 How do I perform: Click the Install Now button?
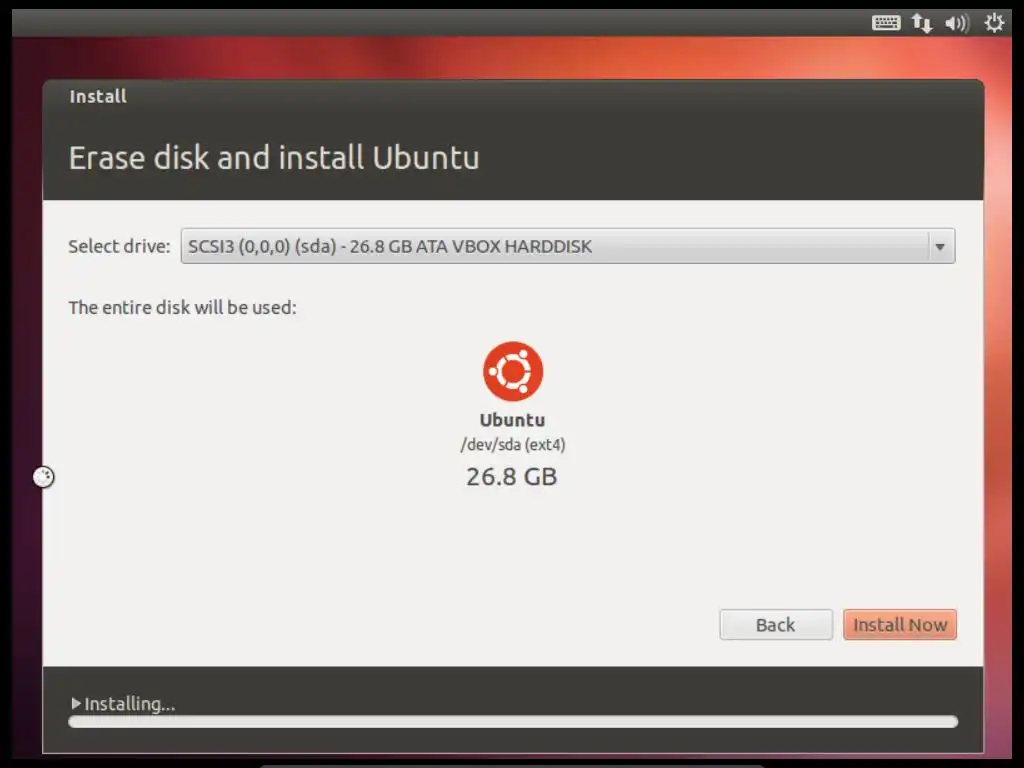pos(899,625)
